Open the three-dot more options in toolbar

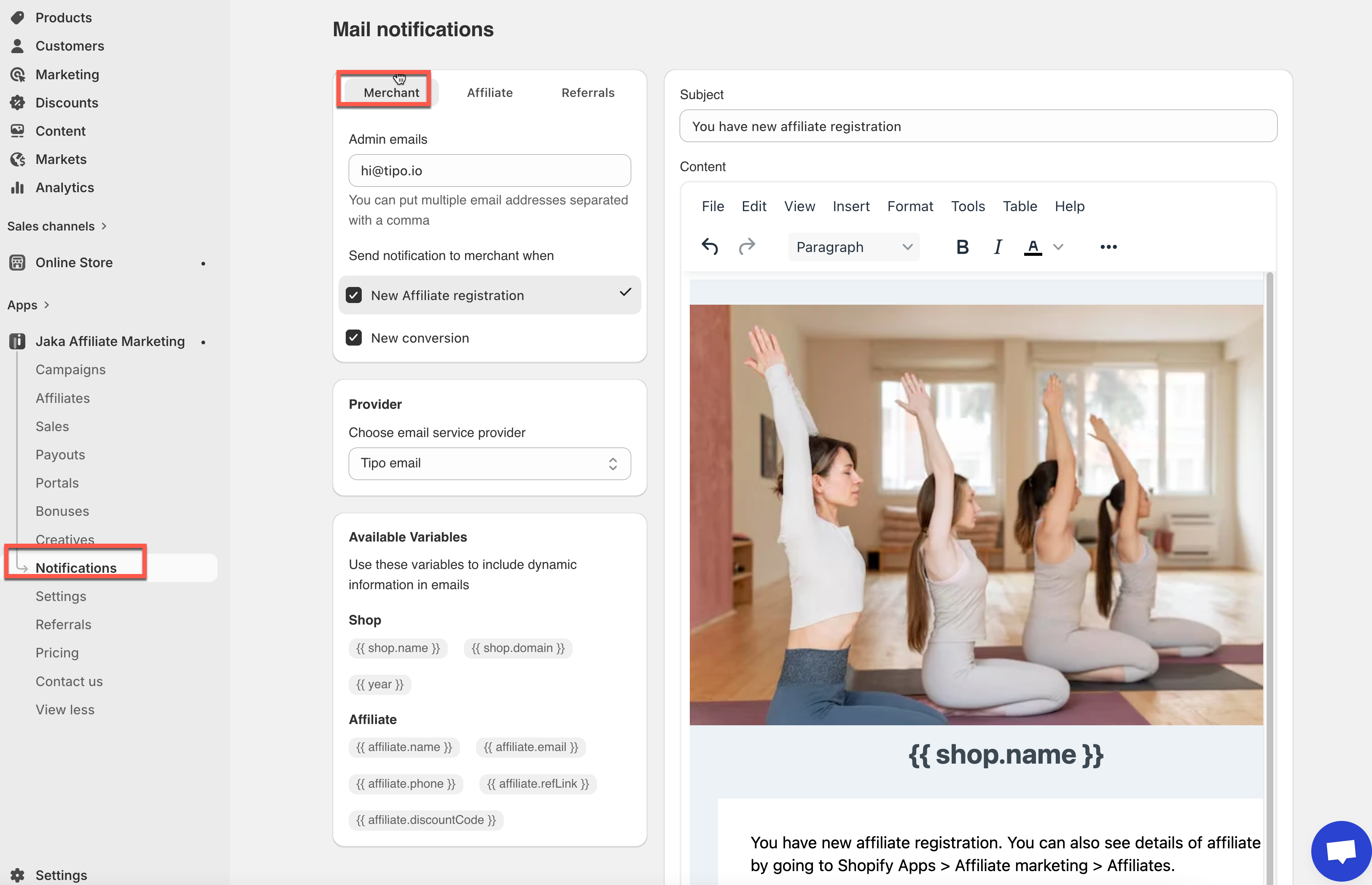click(1108, 247)
